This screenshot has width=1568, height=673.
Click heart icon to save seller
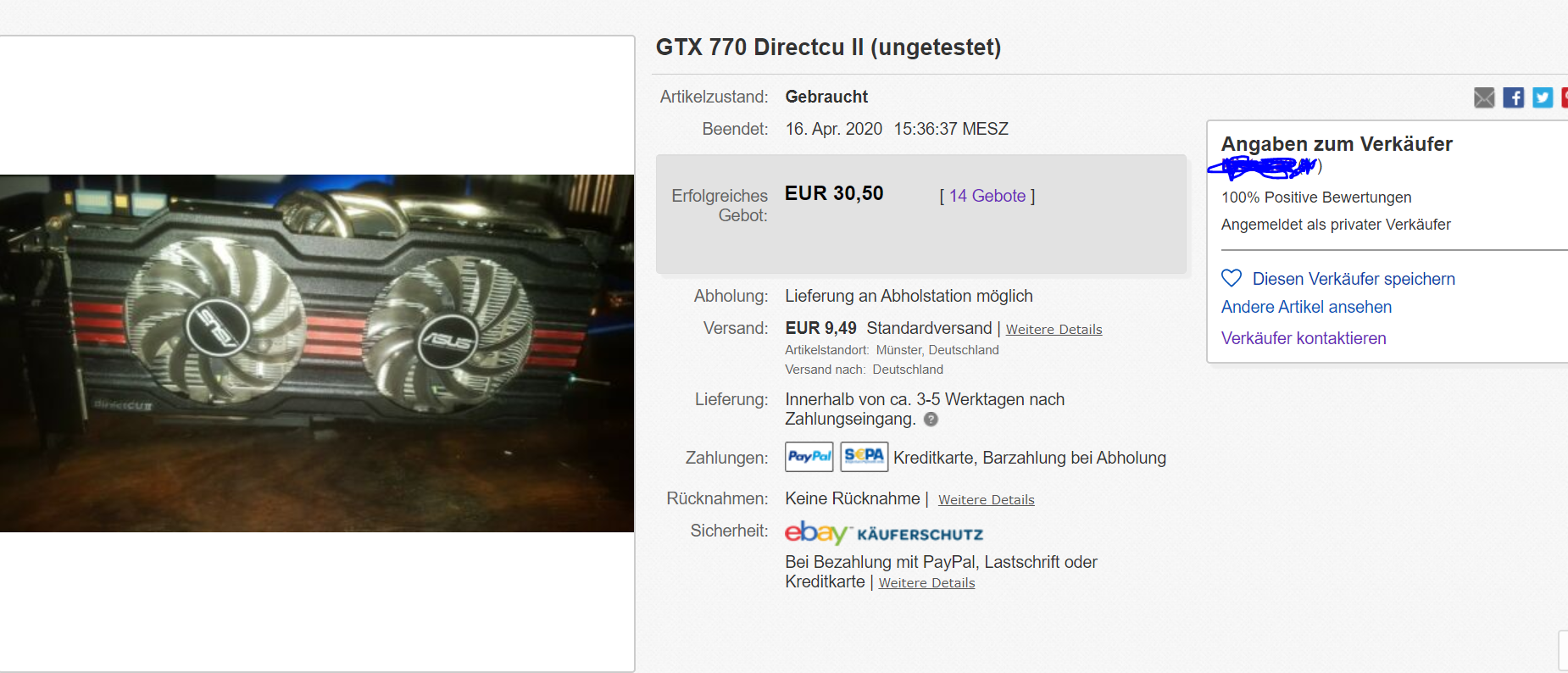(1232, 278)
